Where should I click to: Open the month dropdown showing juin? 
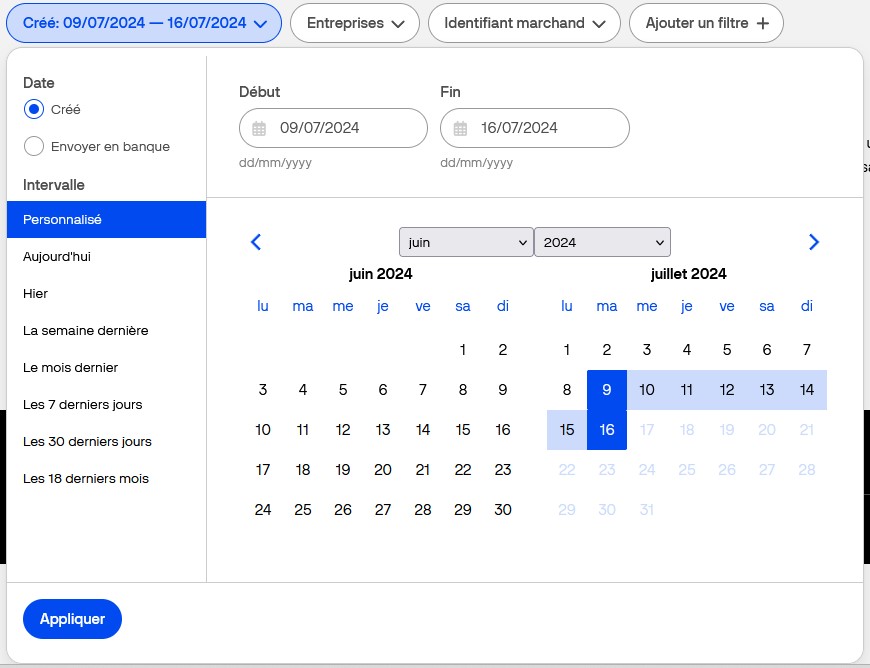pyautogui.click(x=466, y=242)
